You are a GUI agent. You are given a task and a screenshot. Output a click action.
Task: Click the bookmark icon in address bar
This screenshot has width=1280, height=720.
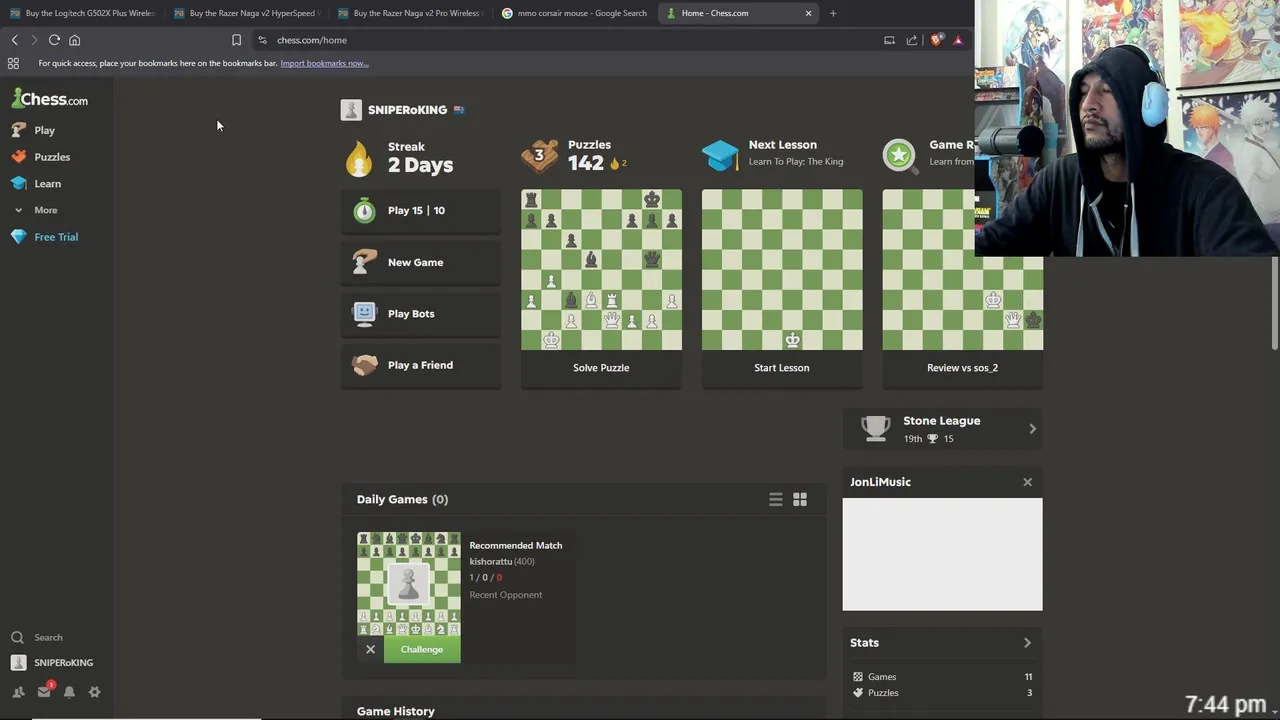coord(236,40)
